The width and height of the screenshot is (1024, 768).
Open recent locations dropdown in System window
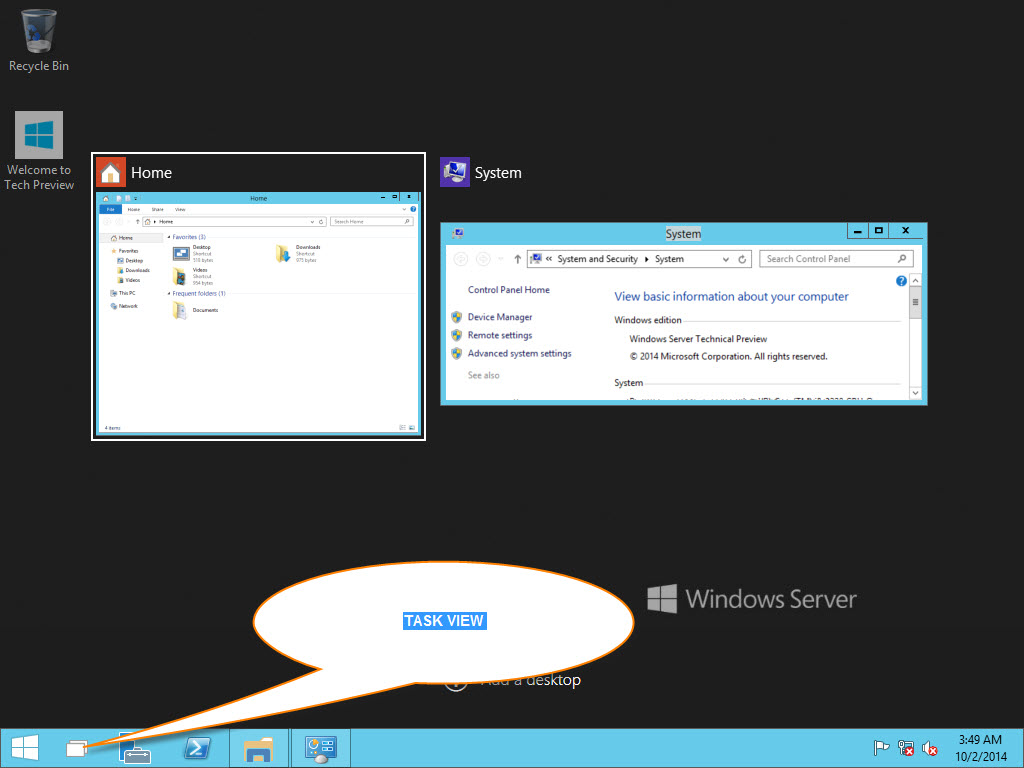(x=501, y=259)
